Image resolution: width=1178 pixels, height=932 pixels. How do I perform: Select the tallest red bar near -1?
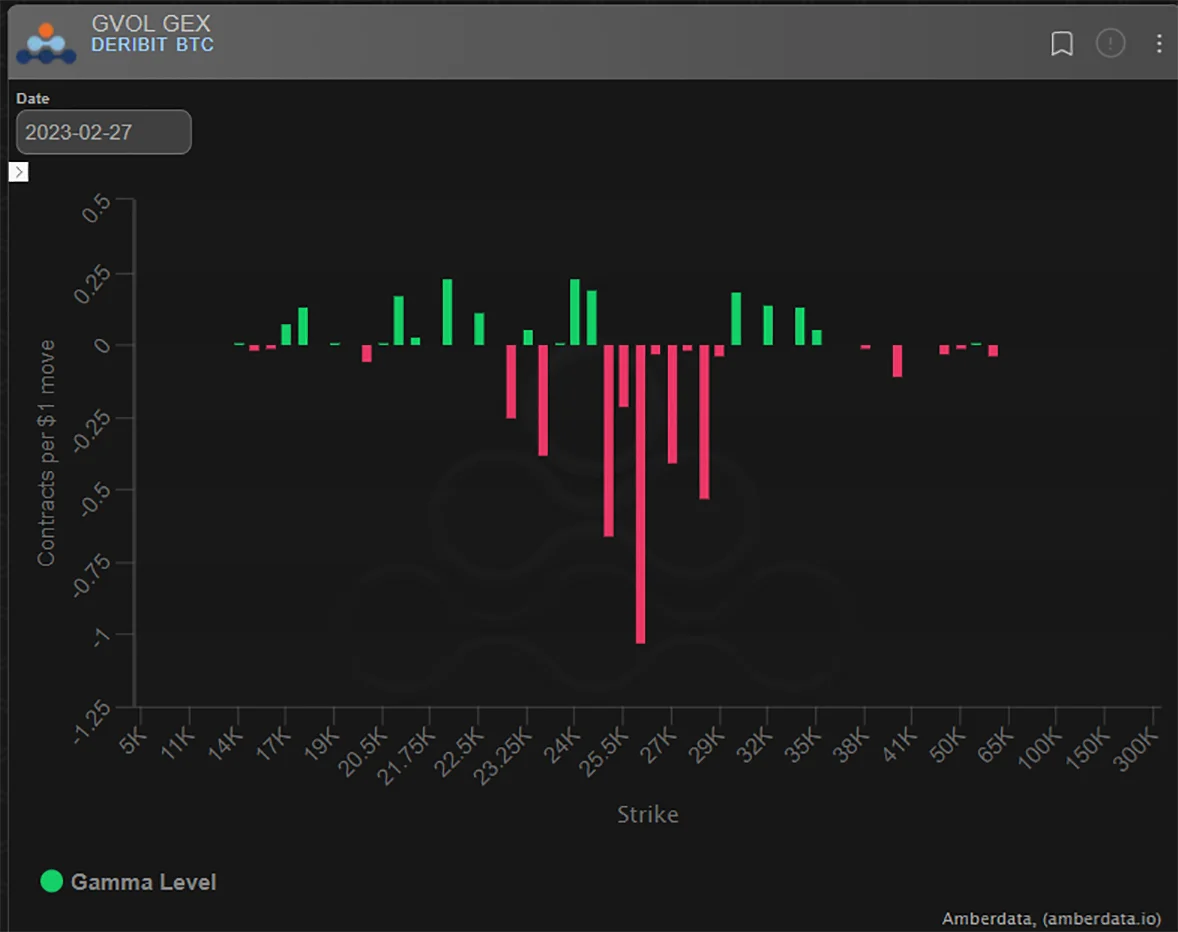(x=640, y=494)
